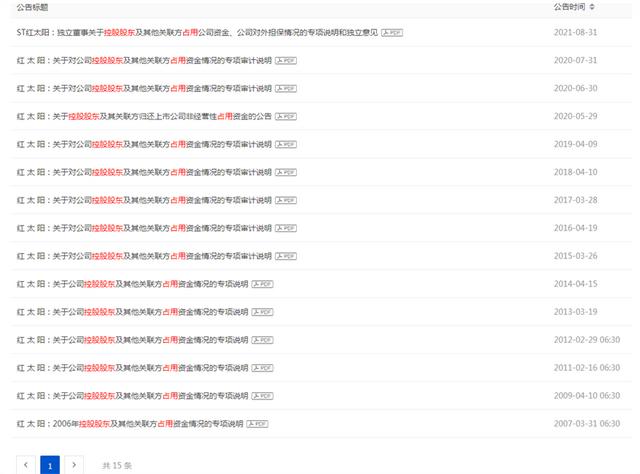Open PDF icon for 2017-03-28 announcement
Viewport: 640px width, 474px height.
(x=286, y=200)
